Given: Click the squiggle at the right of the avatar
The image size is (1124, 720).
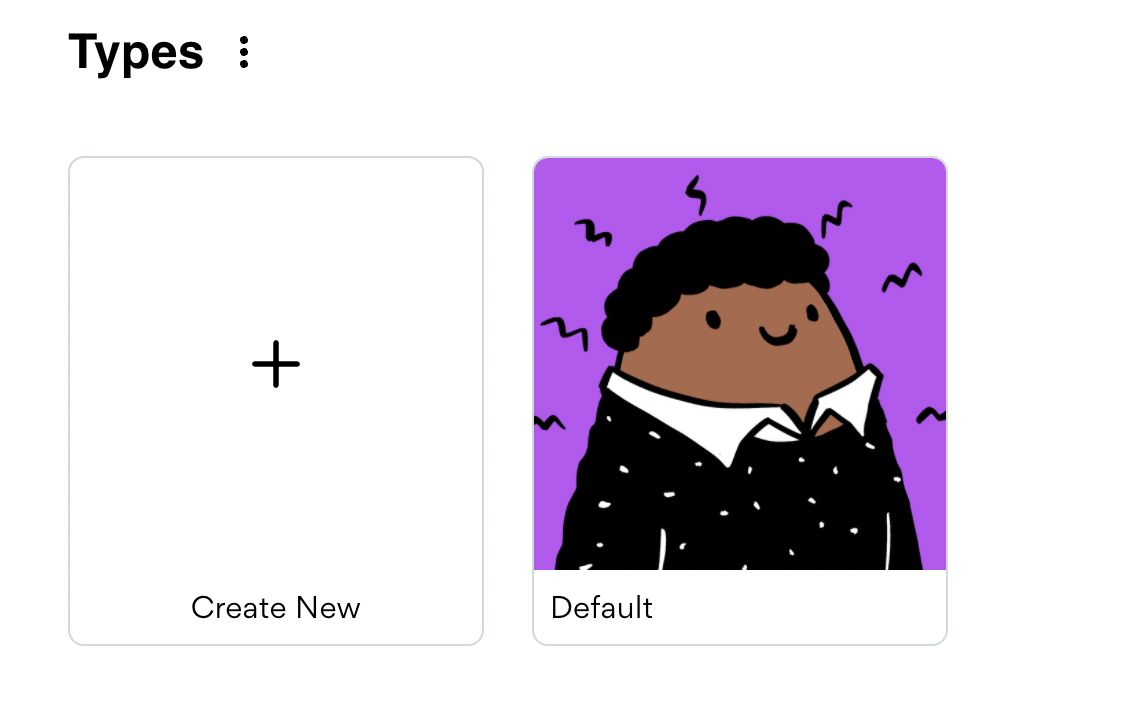Looking at the screenshot, I should pyautogui.click(x=902, y=277).
